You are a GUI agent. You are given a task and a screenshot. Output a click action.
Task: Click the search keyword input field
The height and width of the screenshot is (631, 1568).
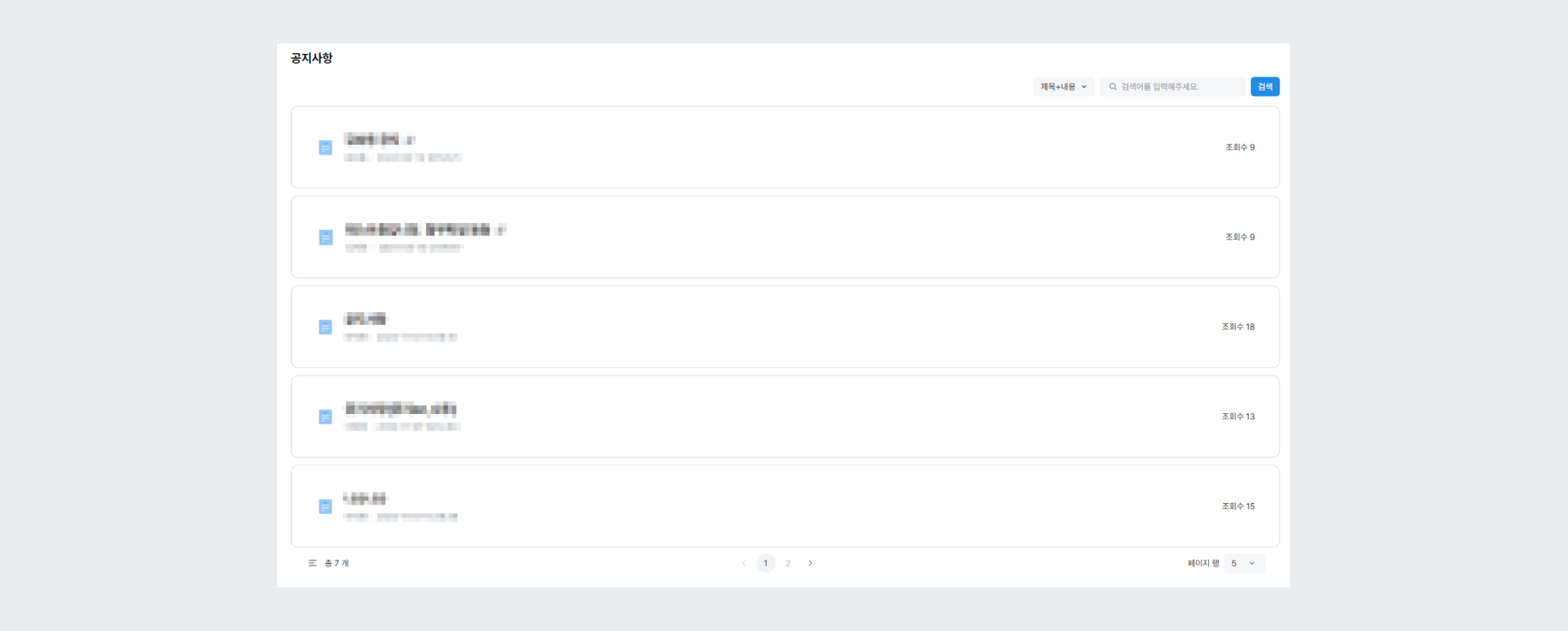(1173, 86)
